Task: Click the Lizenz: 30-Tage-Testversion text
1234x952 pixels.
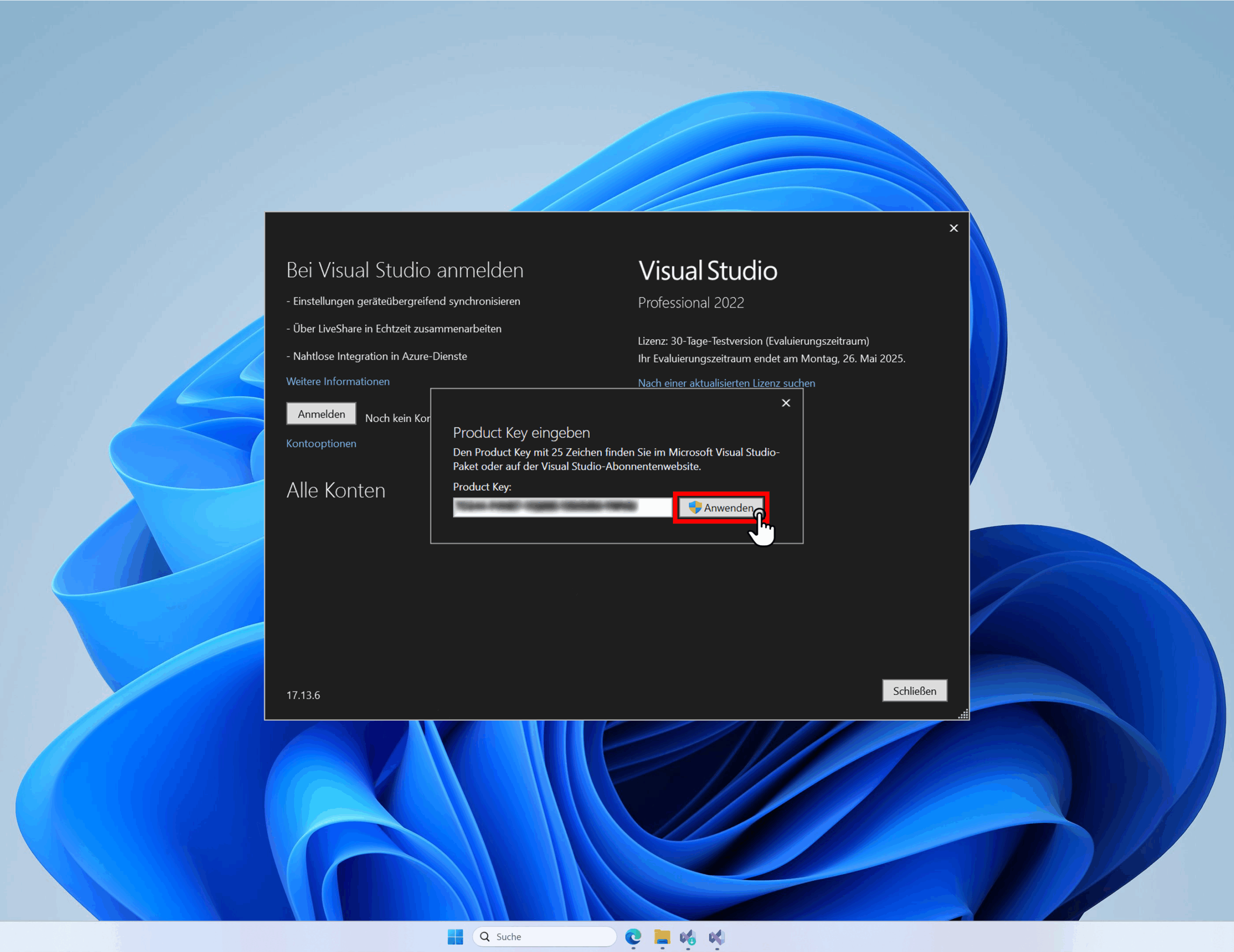Action: (x=753, y=341)
